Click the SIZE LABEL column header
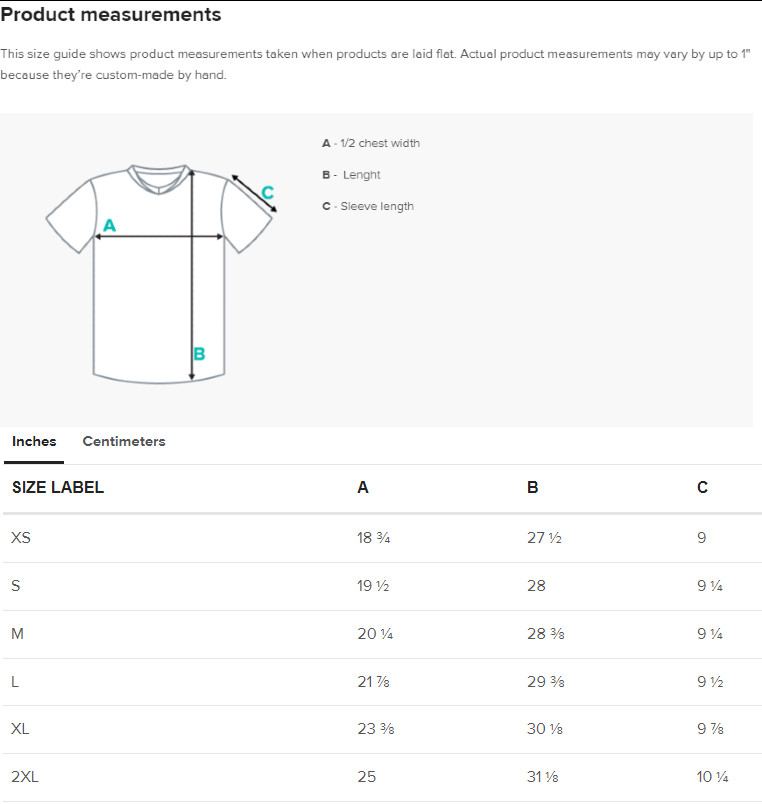 click(x=58, y=488)
